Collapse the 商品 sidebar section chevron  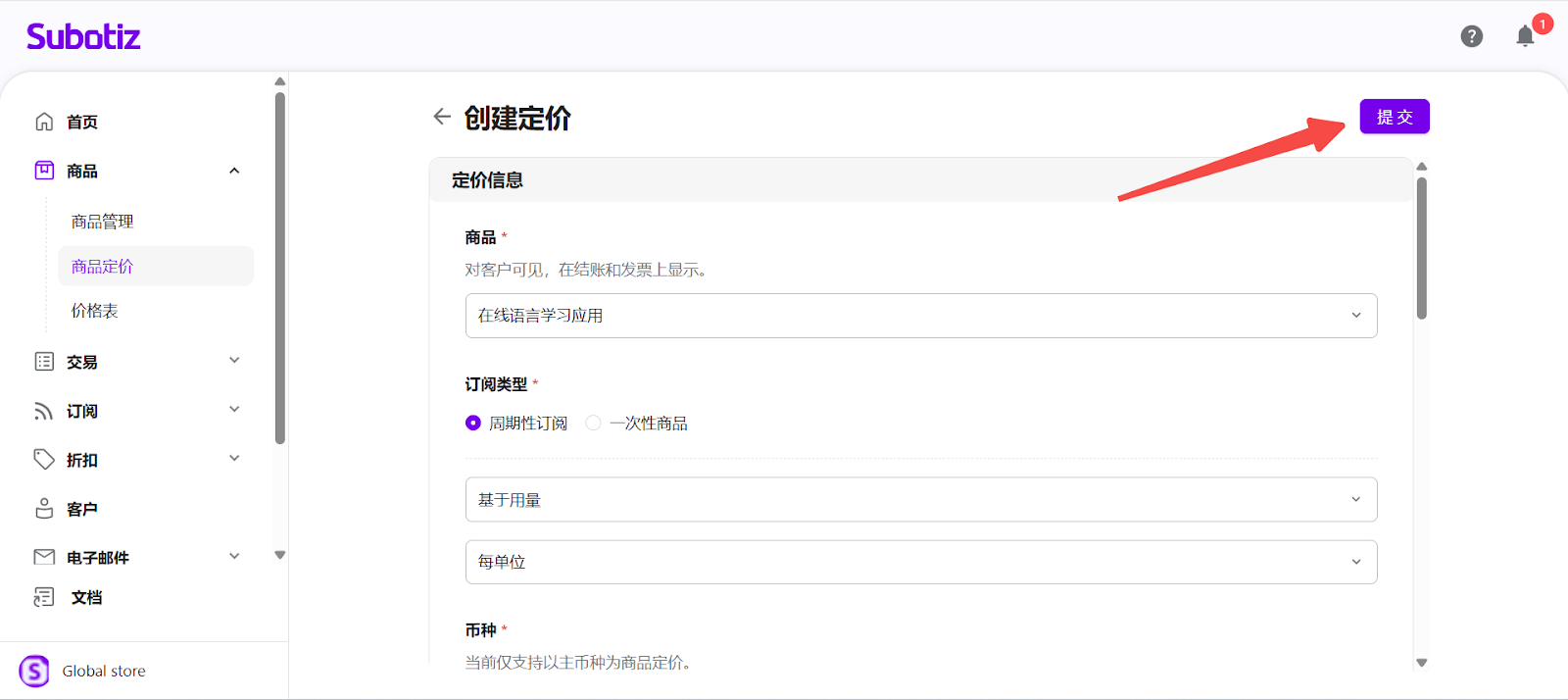(234, 171)
